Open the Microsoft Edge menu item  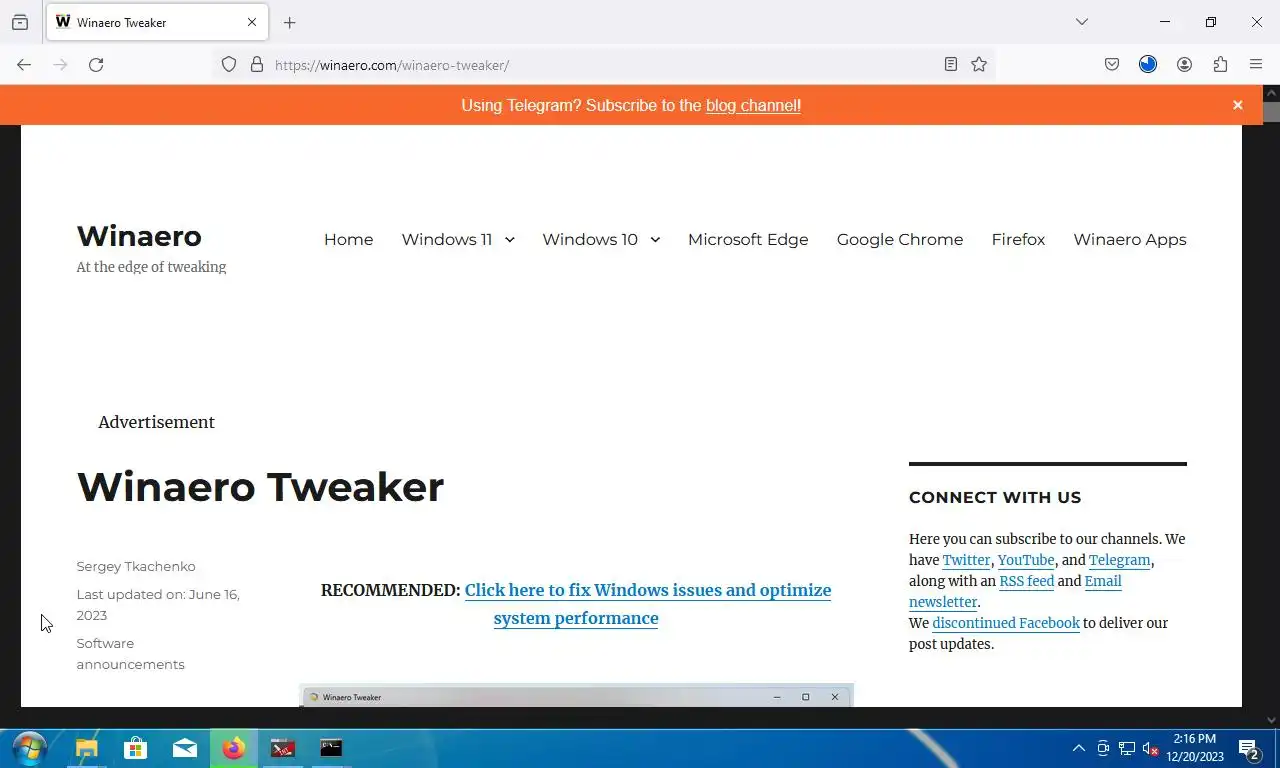coord(748,239)
